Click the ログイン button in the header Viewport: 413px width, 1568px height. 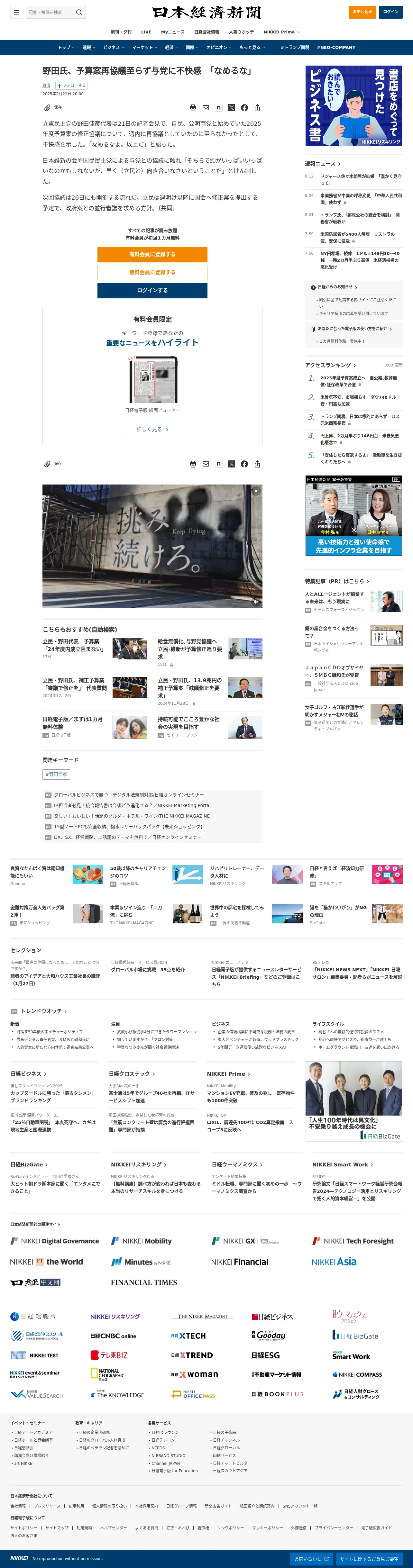coord(390,12)
